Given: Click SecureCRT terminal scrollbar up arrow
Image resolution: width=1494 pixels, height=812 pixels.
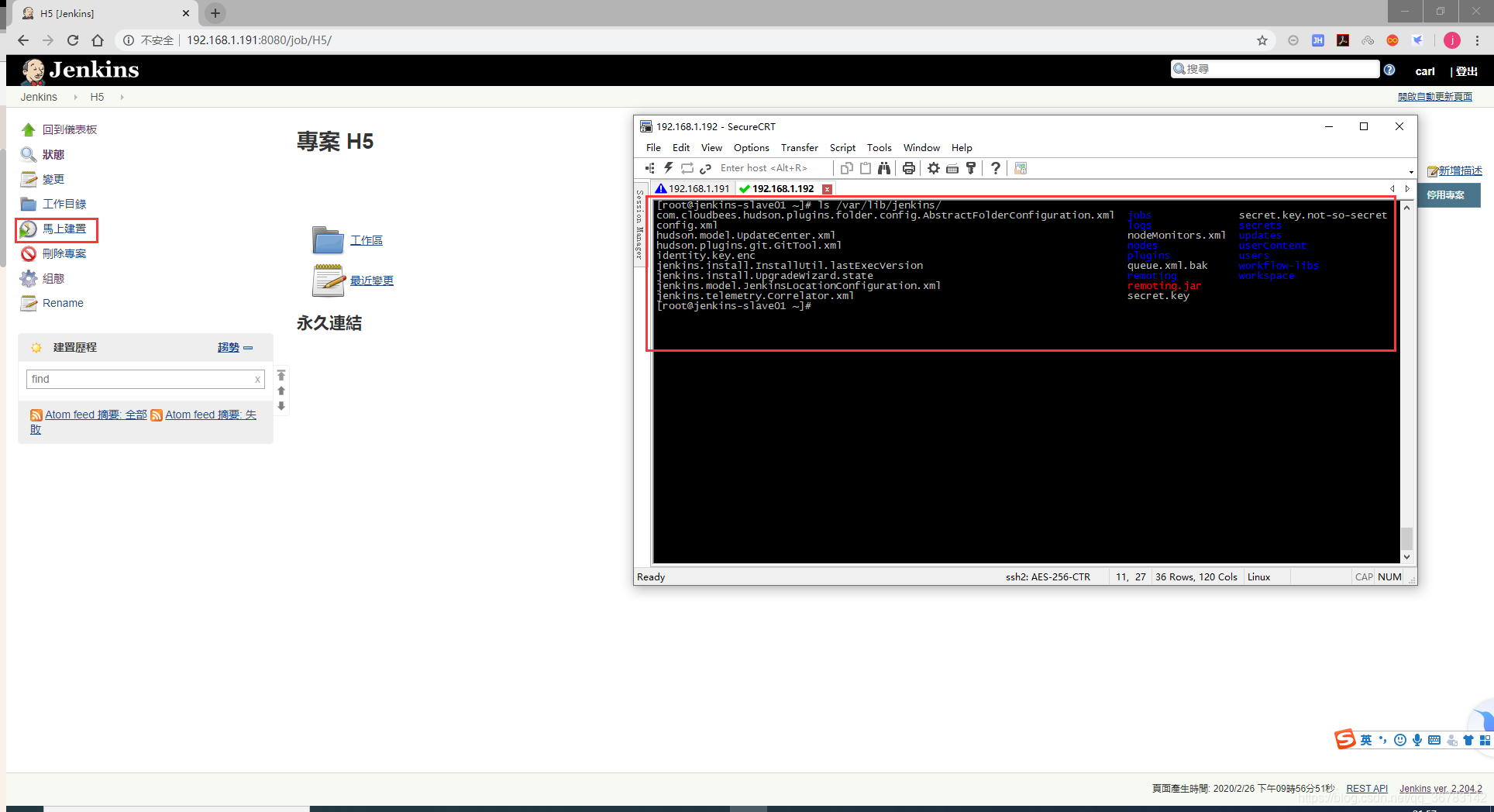Looking at the screenshot, I should click(1407, 208).
